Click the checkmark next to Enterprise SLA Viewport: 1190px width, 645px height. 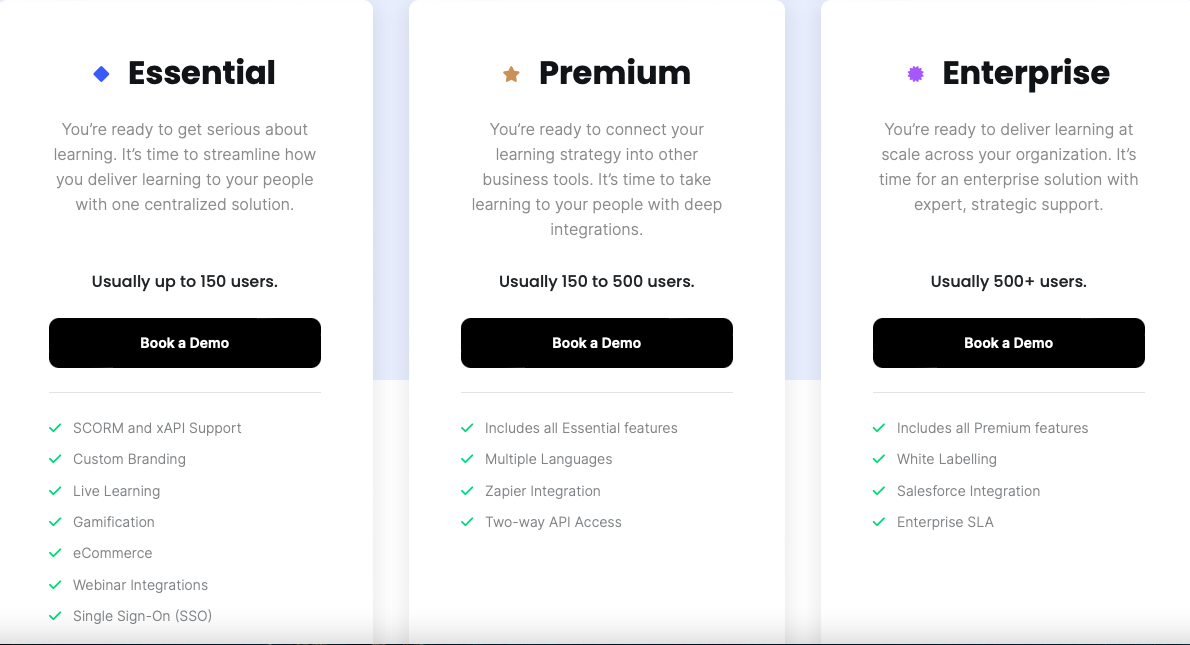(x=879, y=522)
